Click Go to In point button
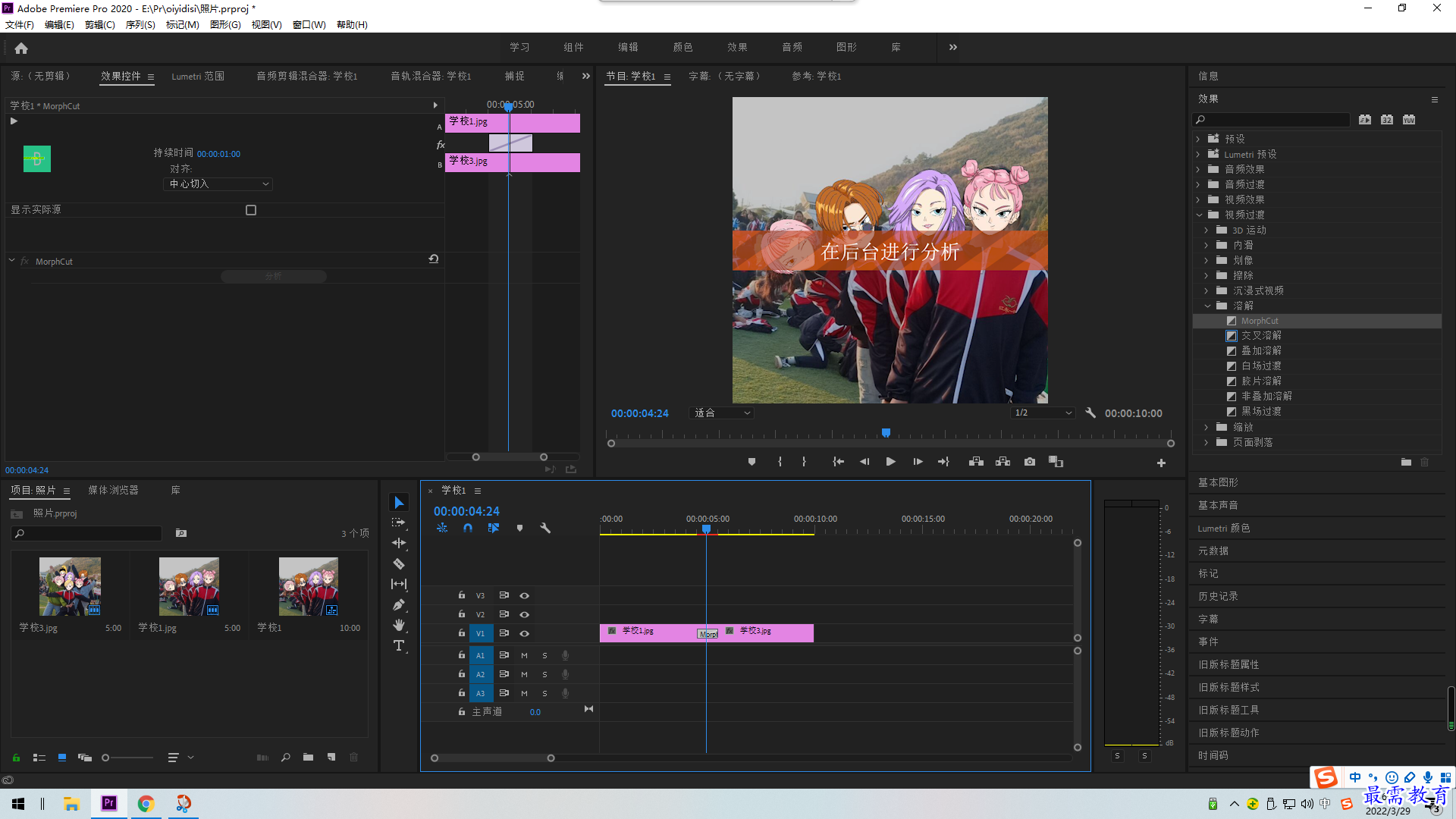The height and width of the screenshot is (819, 1456). [838, 462]
